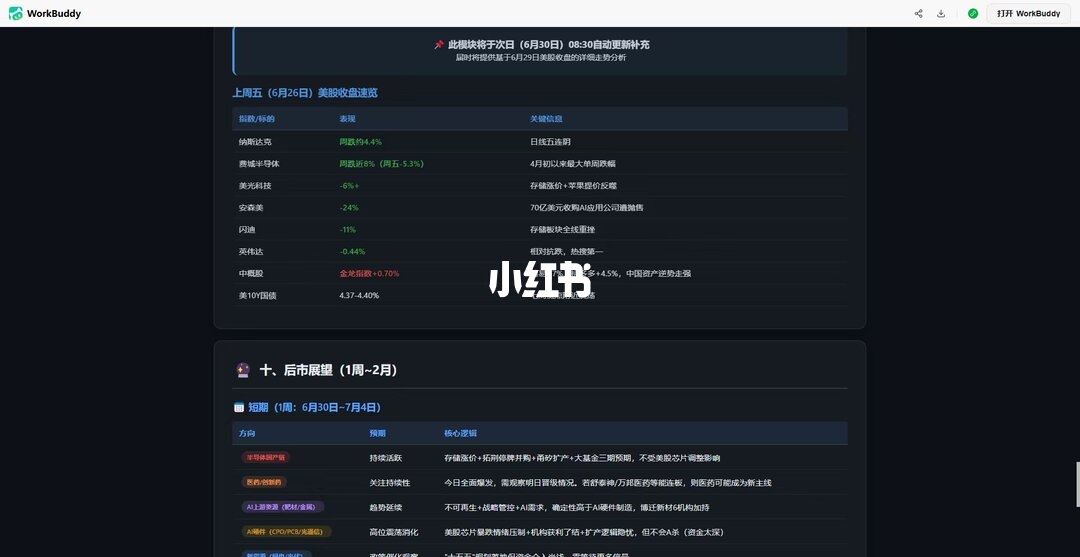Click heading 上周五（6月26日）美股收盘速览
1080x557 pixels.
pos(304,93)
